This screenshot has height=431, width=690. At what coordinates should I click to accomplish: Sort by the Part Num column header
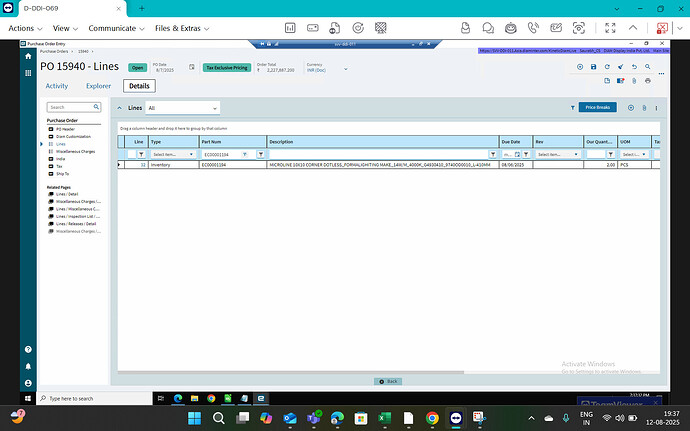tap(233, 142)
